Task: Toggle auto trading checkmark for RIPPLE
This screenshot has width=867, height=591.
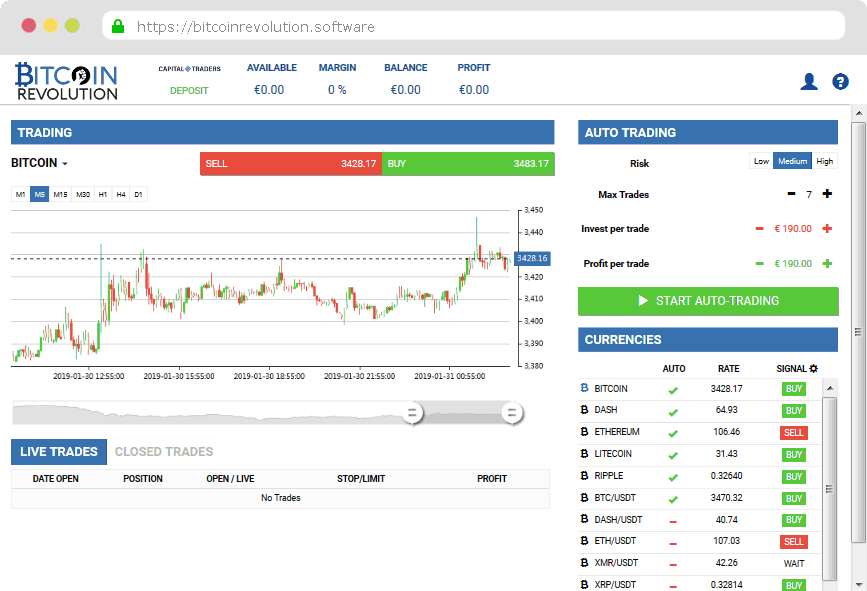Action: (673, 477)
